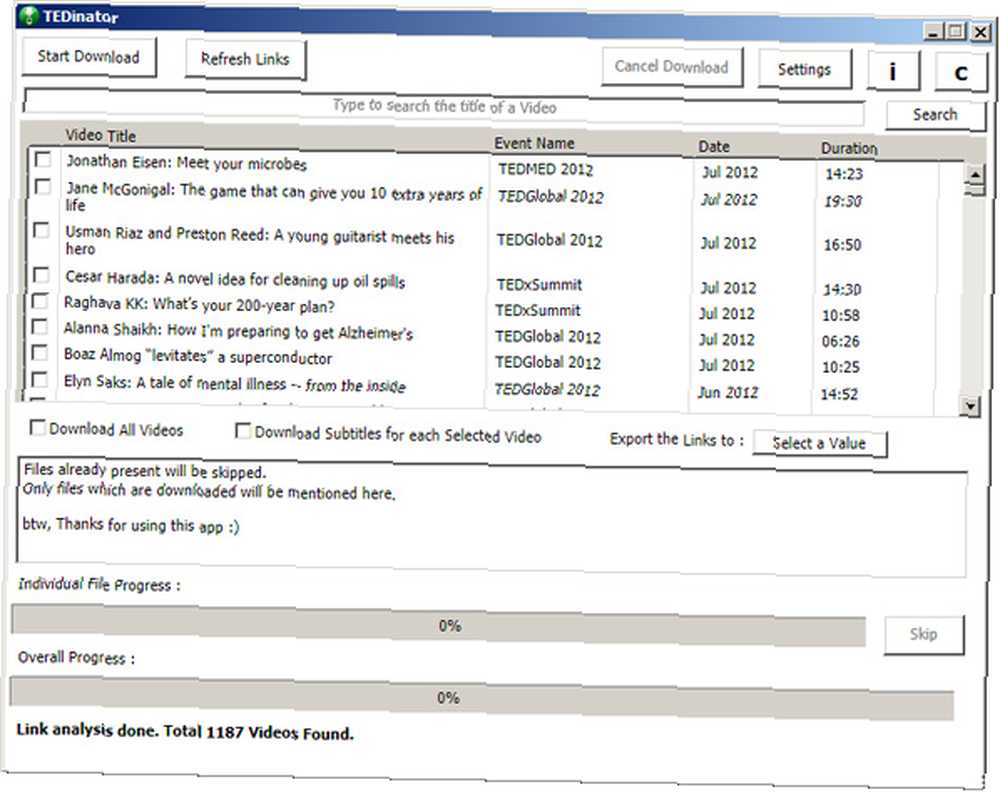Skip the current file download
This screenshot has width=1000, height=792.
[x=923, y=634]
